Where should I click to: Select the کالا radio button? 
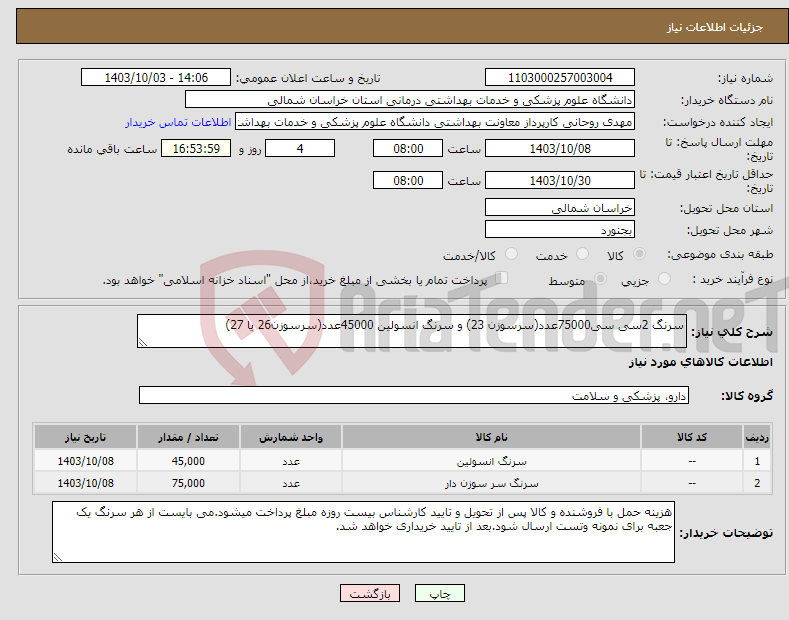640,254
